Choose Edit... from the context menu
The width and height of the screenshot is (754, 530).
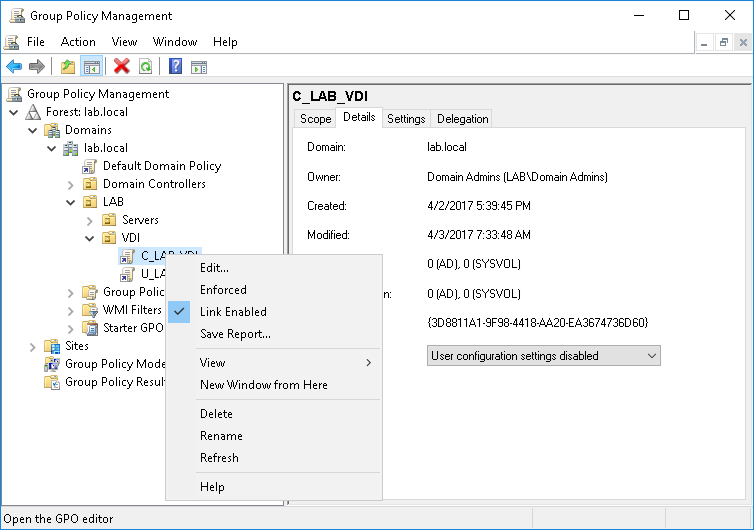pyautogui.click(x=214, y=268)
